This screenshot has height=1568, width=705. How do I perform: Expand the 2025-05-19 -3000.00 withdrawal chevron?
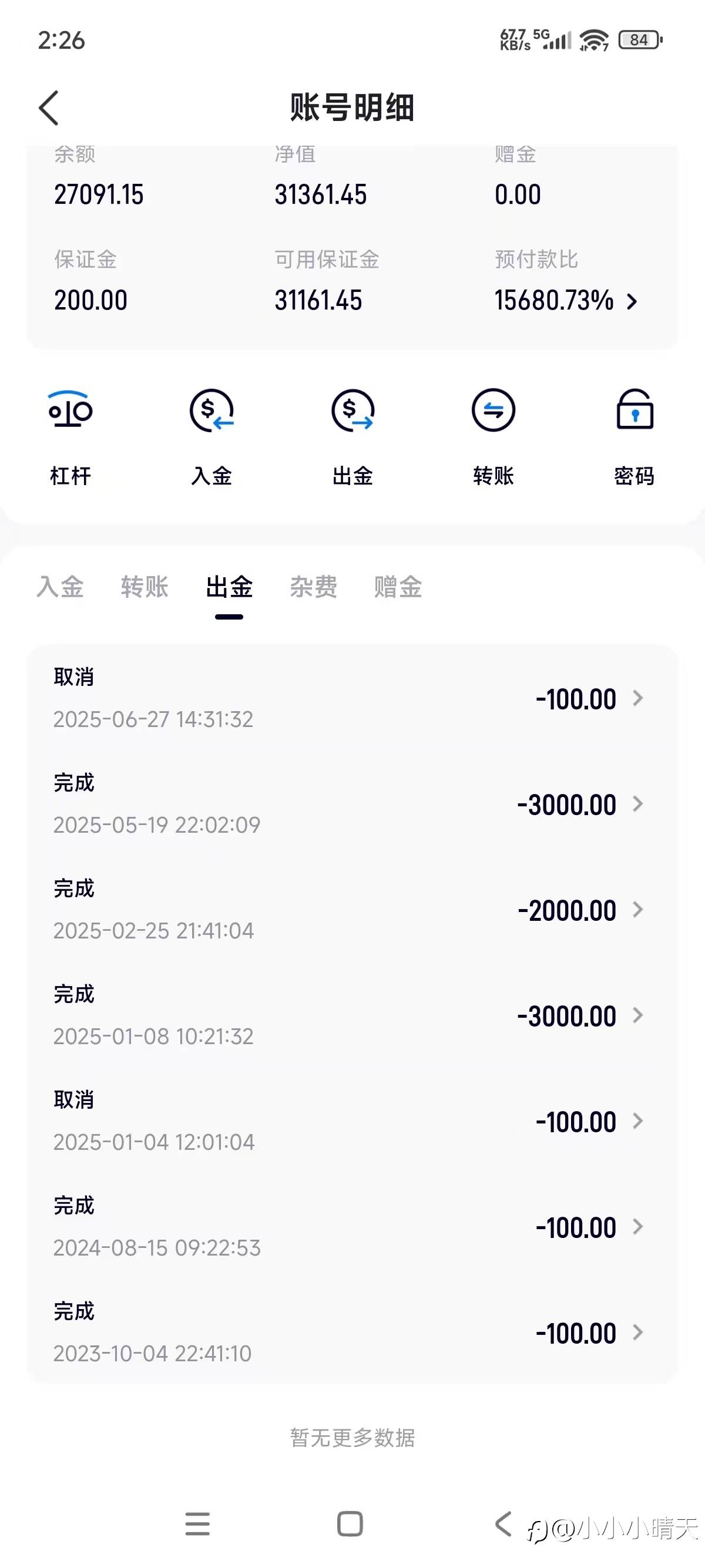(637, 803)
